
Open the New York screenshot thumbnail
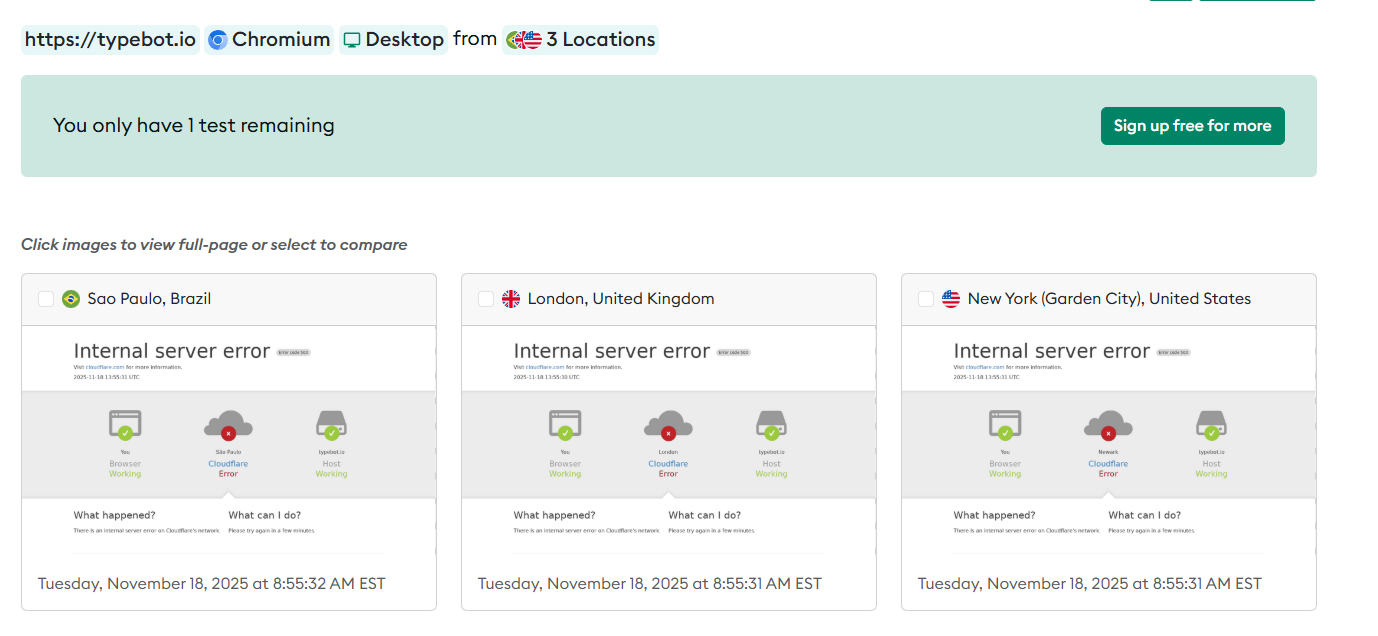[1108, 440]
